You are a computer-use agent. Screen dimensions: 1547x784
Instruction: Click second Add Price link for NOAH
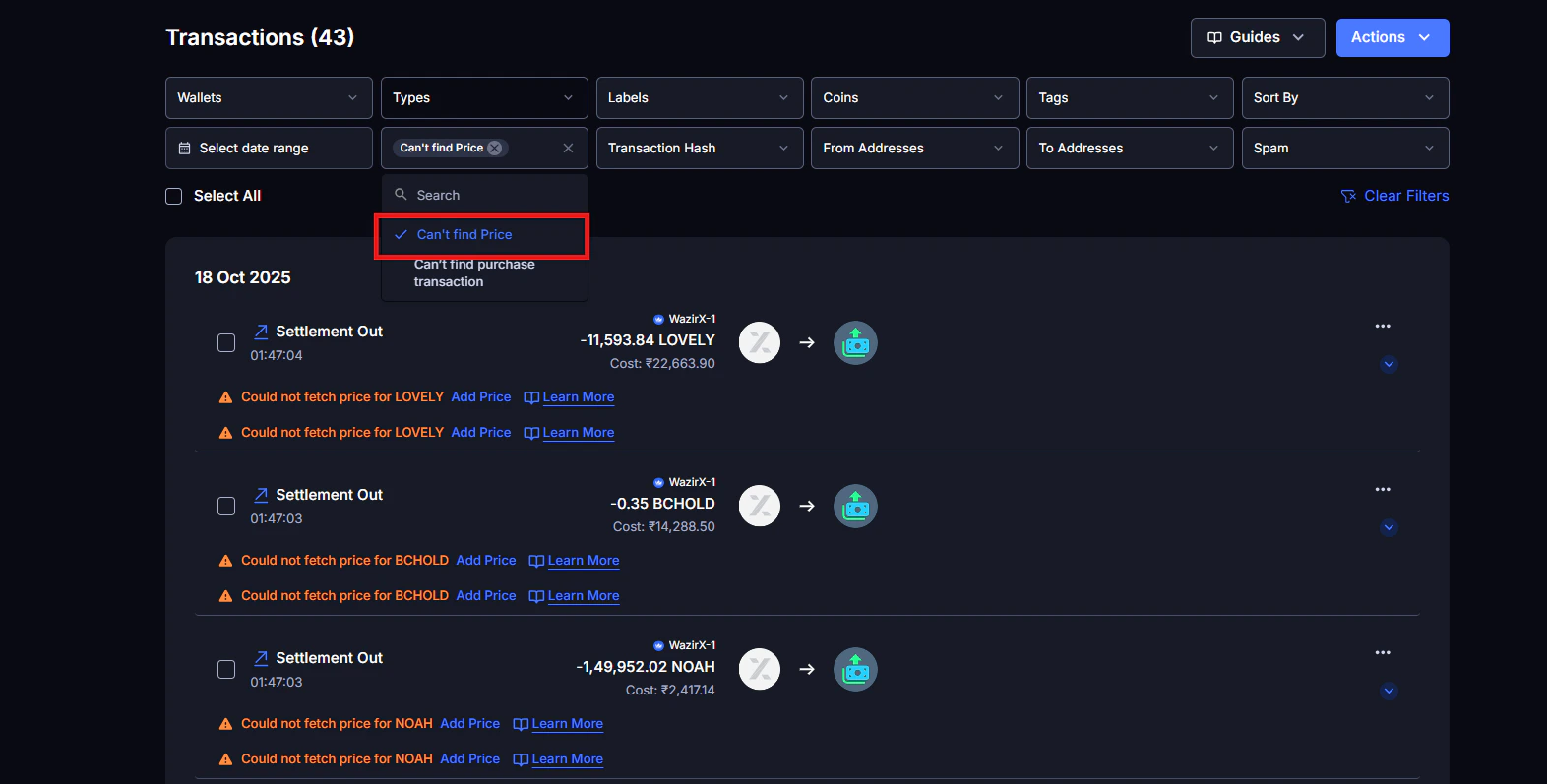[x=470, y=759]
